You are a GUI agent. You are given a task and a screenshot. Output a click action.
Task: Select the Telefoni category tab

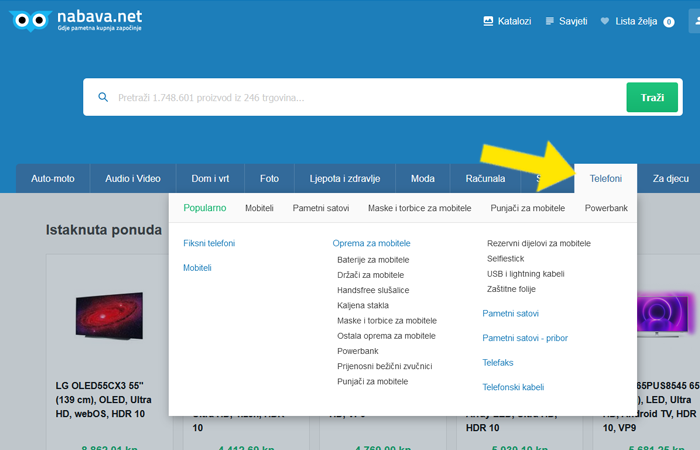coord(605,179)
